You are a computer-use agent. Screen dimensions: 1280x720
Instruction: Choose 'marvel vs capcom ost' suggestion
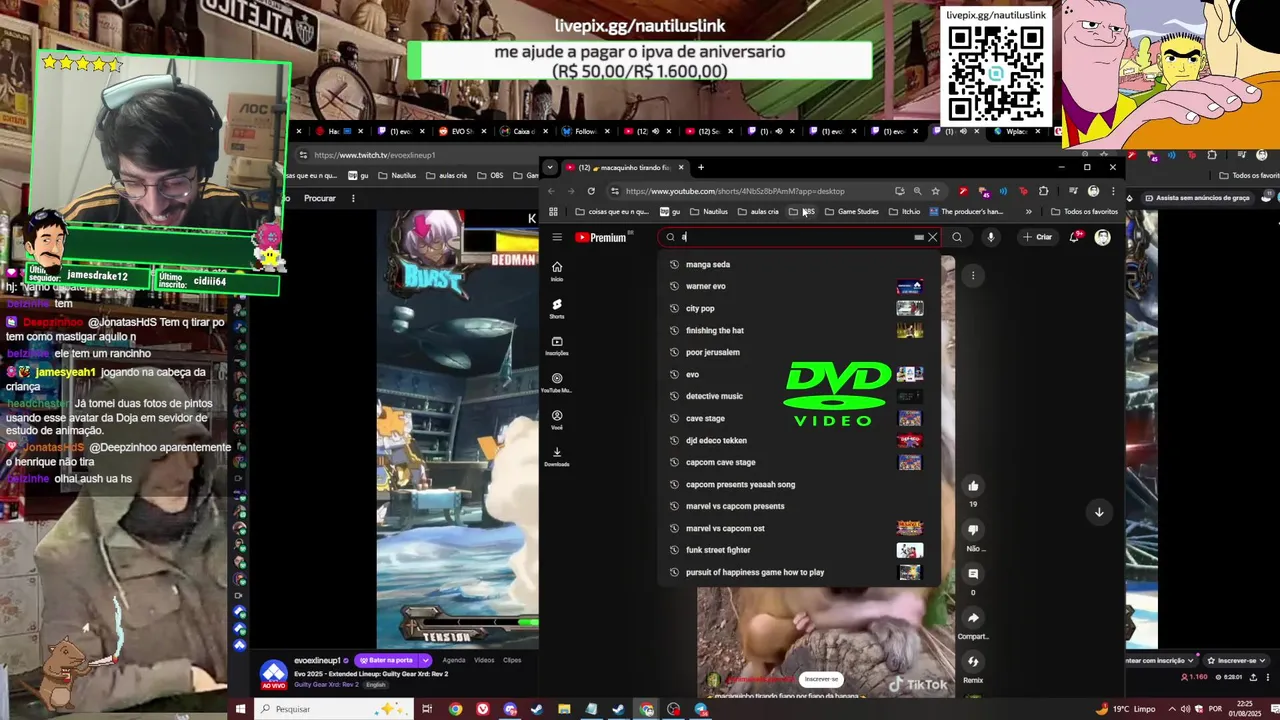798,528
